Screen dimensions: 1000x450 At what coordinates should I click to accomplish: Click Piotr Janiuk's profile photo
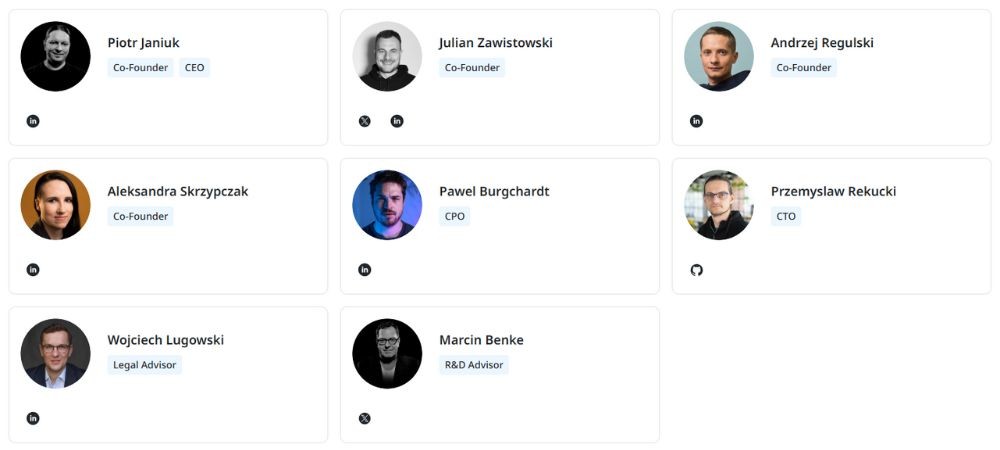(x=56, y=56)
